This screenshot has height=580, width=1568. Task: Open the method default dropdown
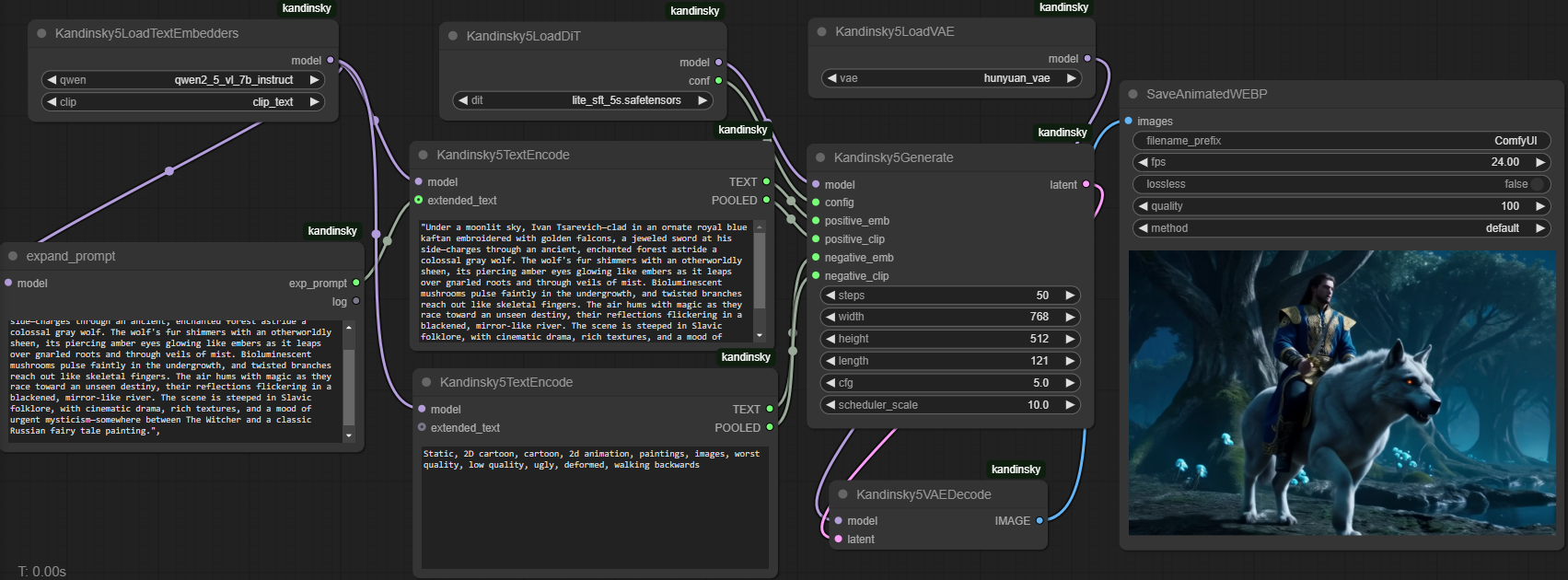(x=1341, y=228)
